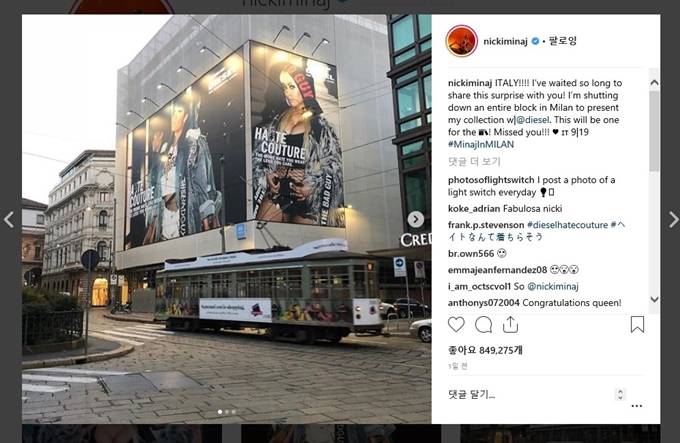Click scroll up arrow in comments
The width and height of the screenshot is (680, 443).
coord(654,82)
